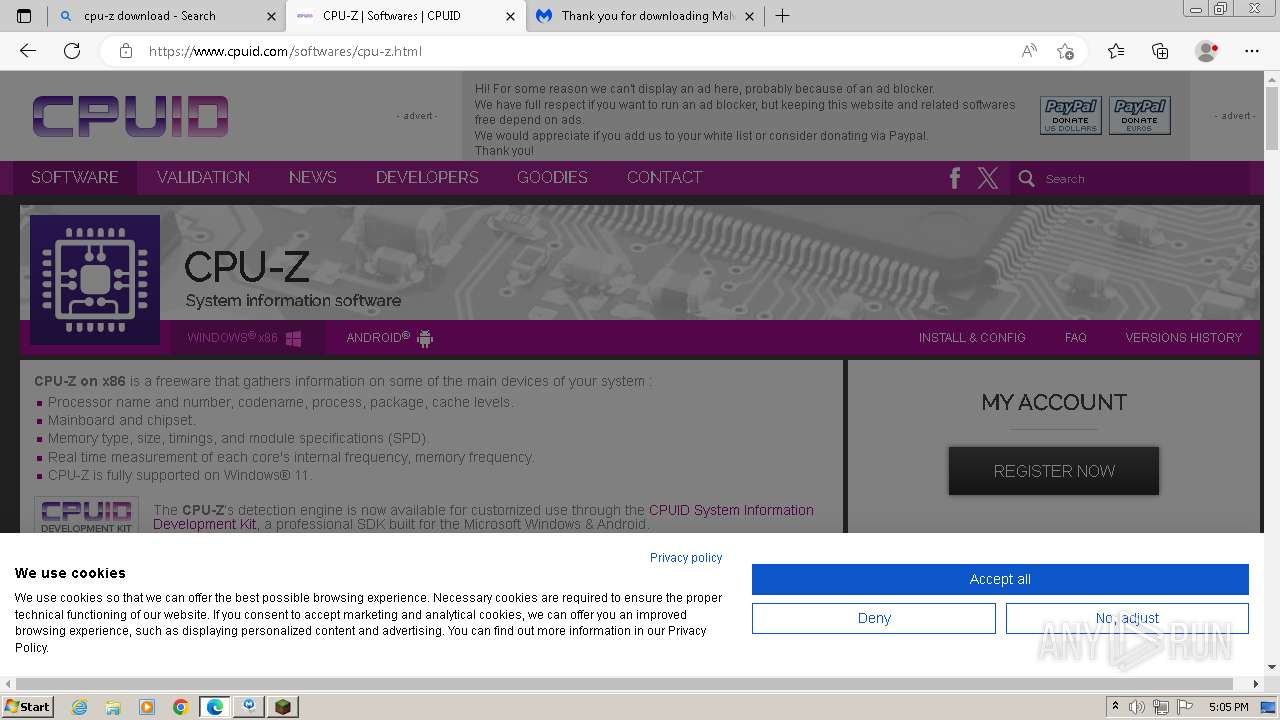The image size is (1280, 720).
Task: Open Settings and more menu
Action: tap(1252, 51)
